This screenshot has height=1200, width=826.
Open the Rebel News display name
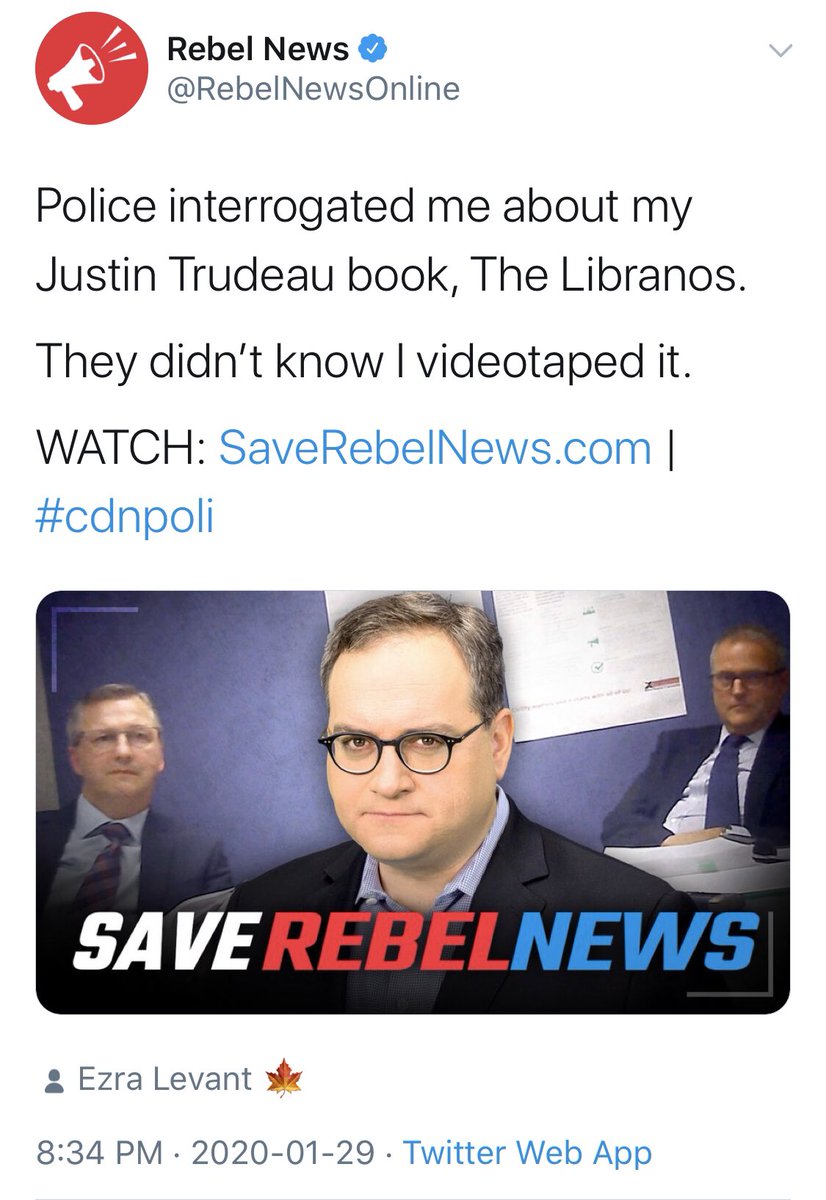tap(257, 48)
